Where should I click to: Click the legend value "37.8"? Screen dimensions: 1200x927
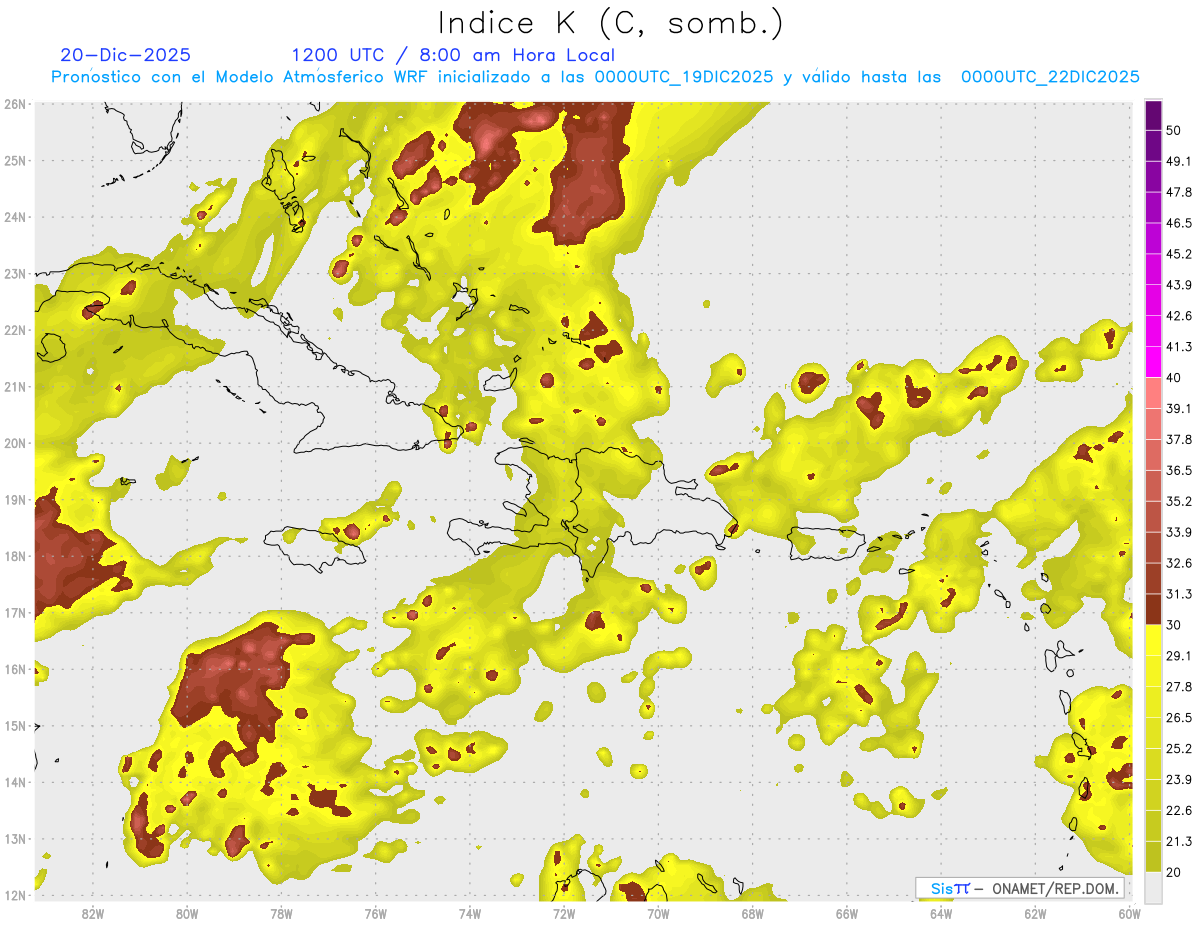[1179, 439]
